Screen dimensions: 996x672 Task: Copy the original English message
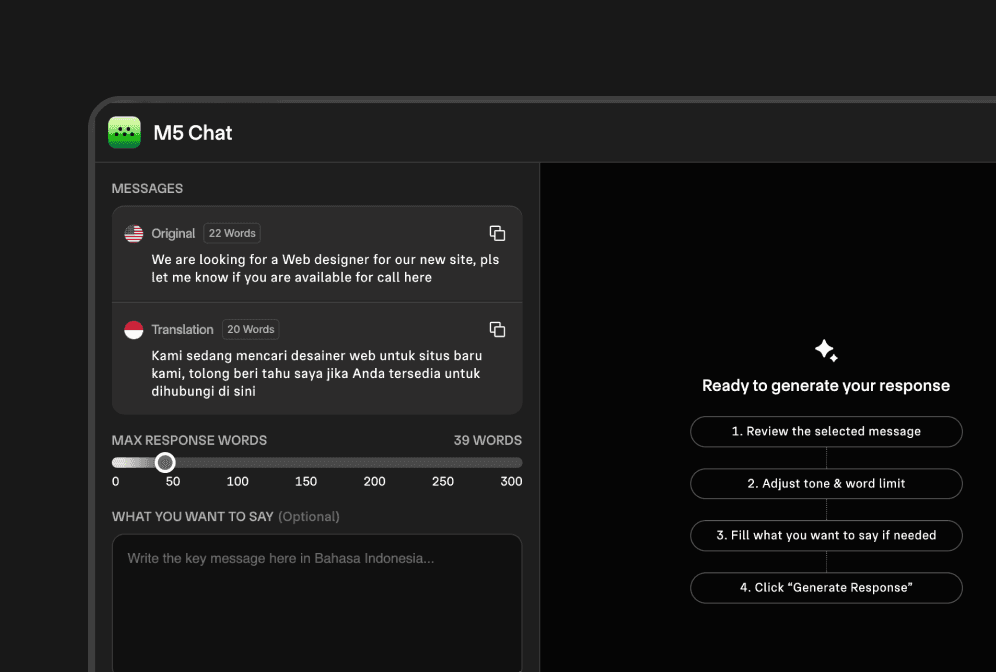pyautogui.click(x=497, y=233)
